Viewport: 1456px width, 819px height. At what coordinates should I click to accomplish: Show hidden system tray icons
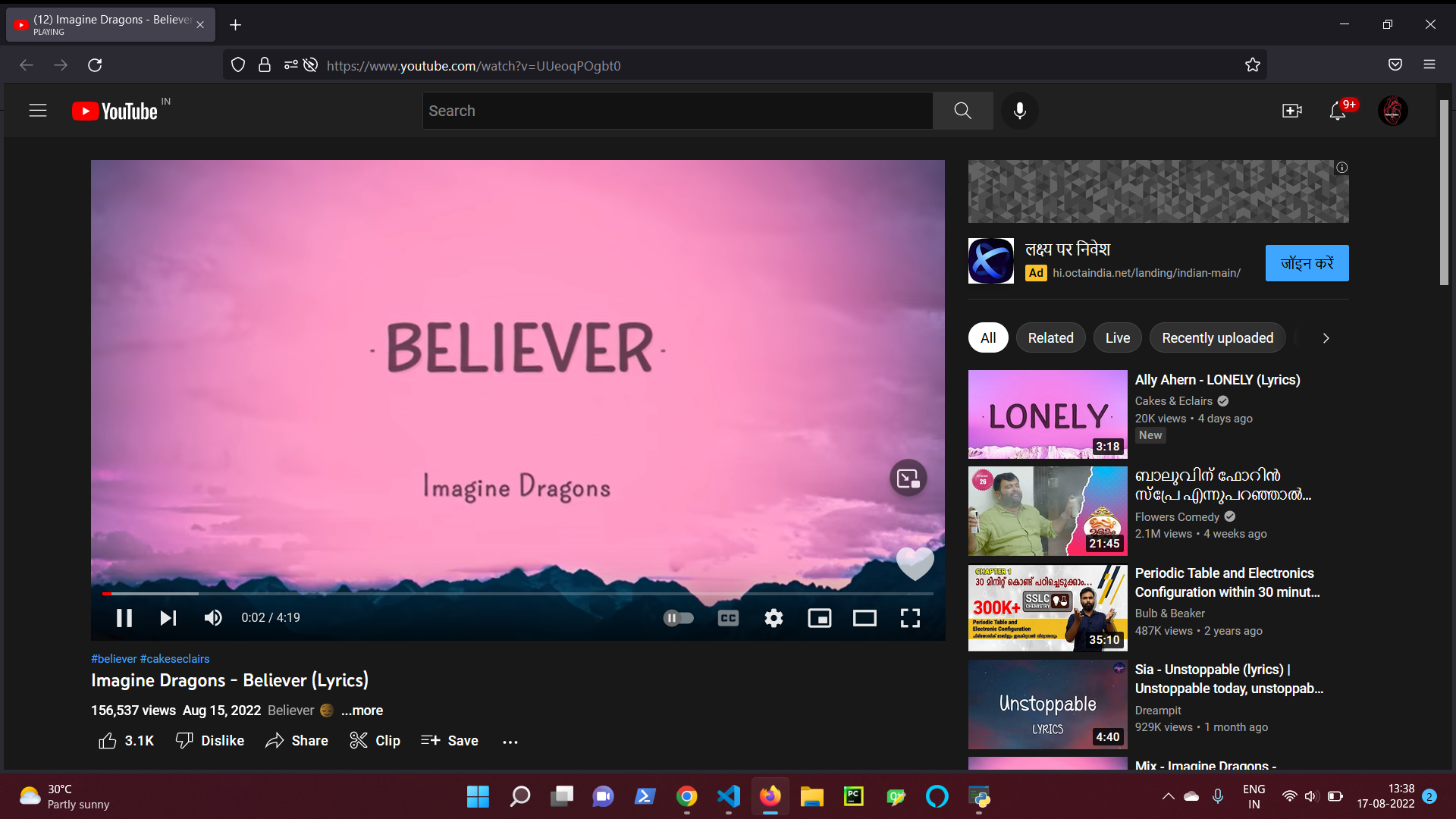1168,796
